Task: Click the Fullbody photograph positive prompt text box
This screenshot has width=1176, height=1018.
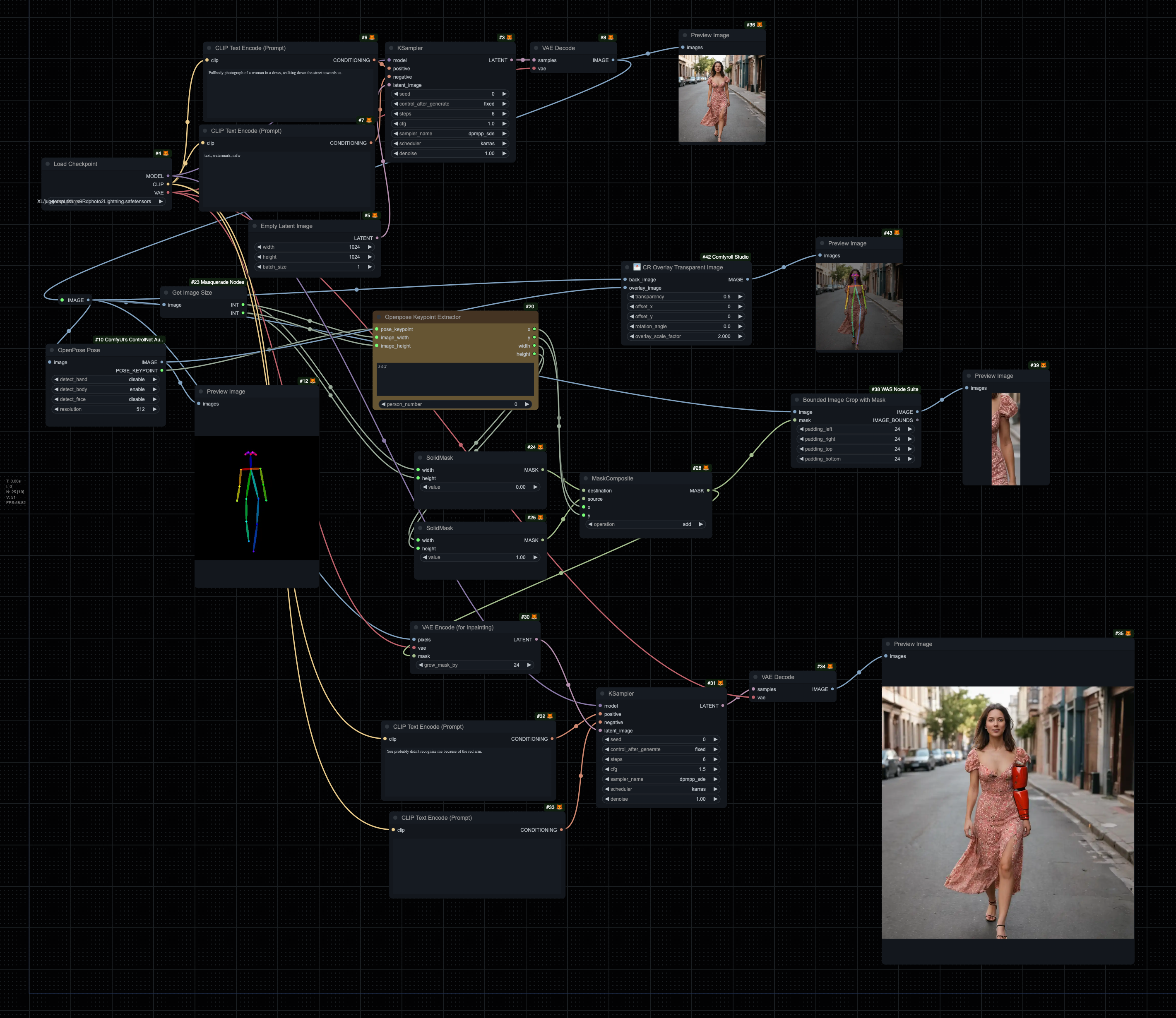Action: point(290,94)
